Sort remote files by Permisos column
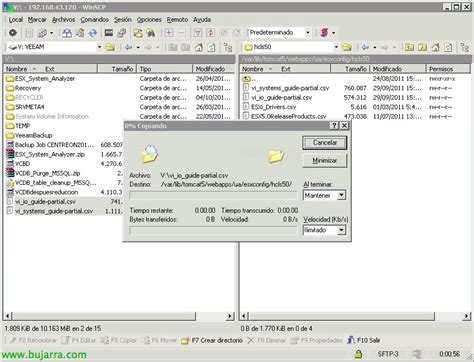 pos(448,69)
